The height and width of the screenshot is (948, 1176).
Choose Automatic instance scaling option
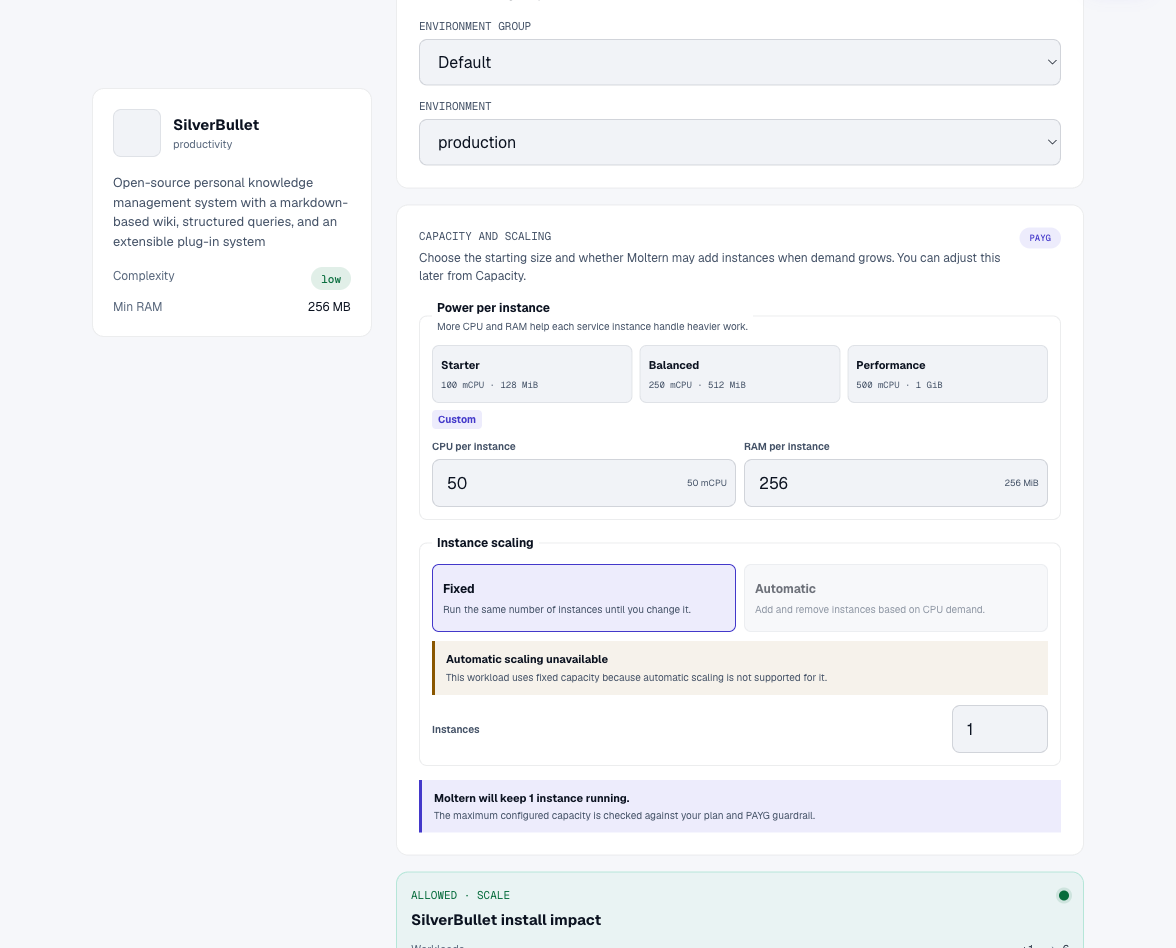click(896, 598)
